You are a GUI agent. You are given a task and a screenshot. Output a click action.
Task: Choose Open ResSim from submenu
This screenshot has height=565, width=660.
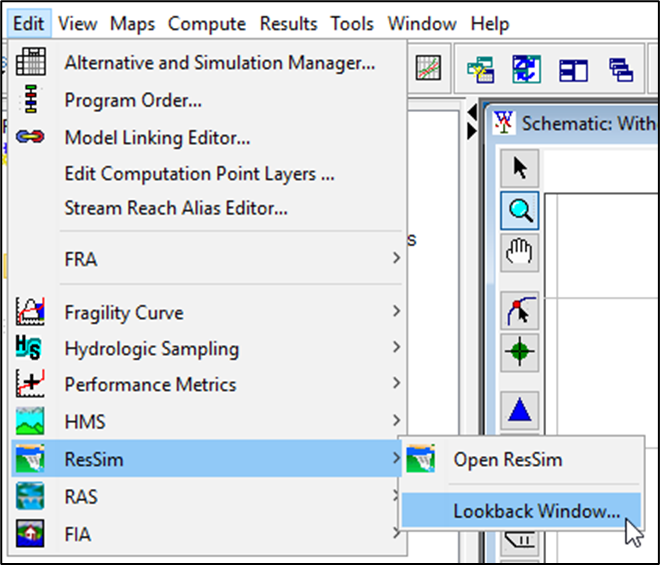click(521, 460)
